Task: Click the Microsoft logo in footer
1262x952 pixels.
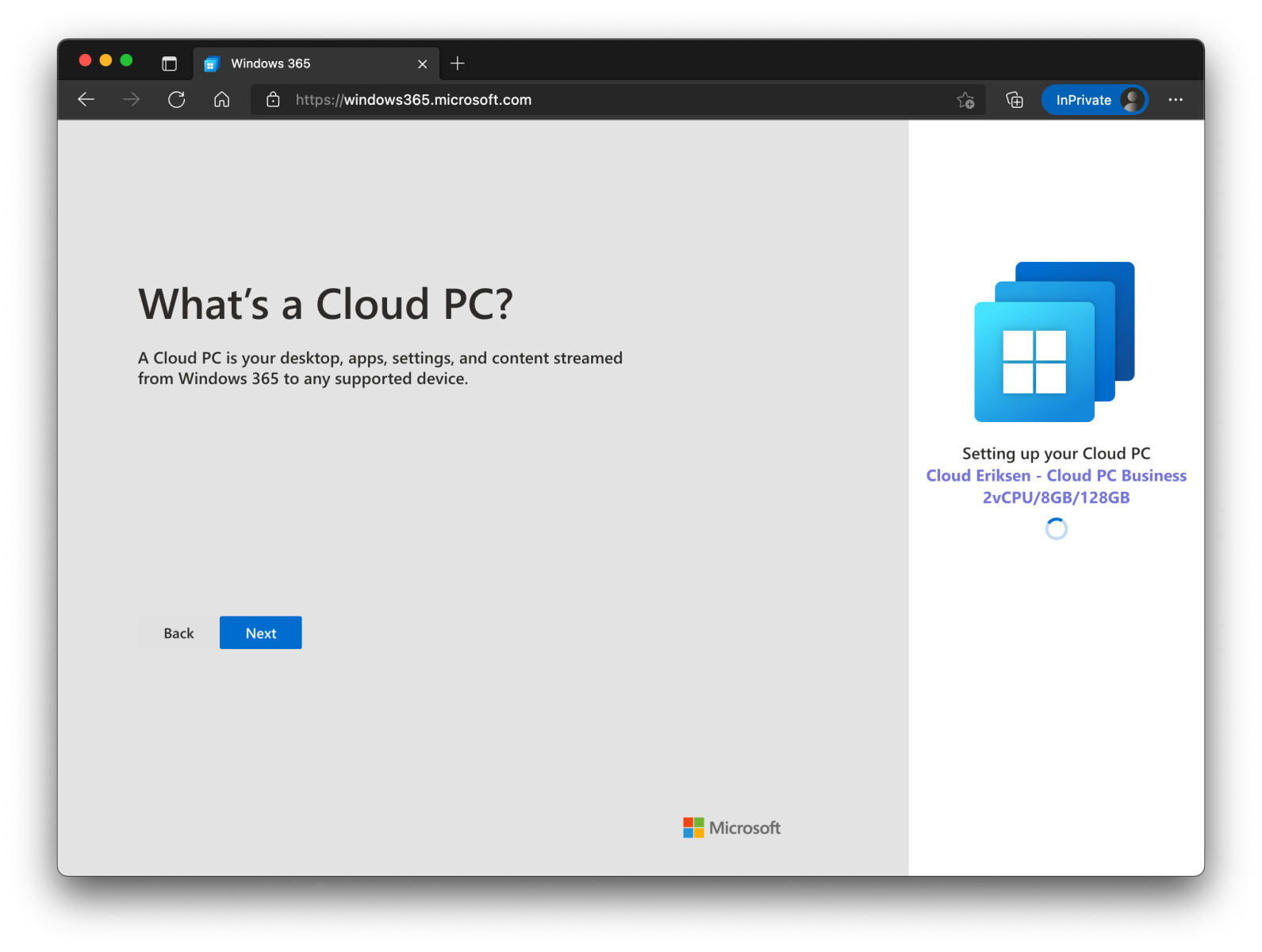Action: pos(732,827)
